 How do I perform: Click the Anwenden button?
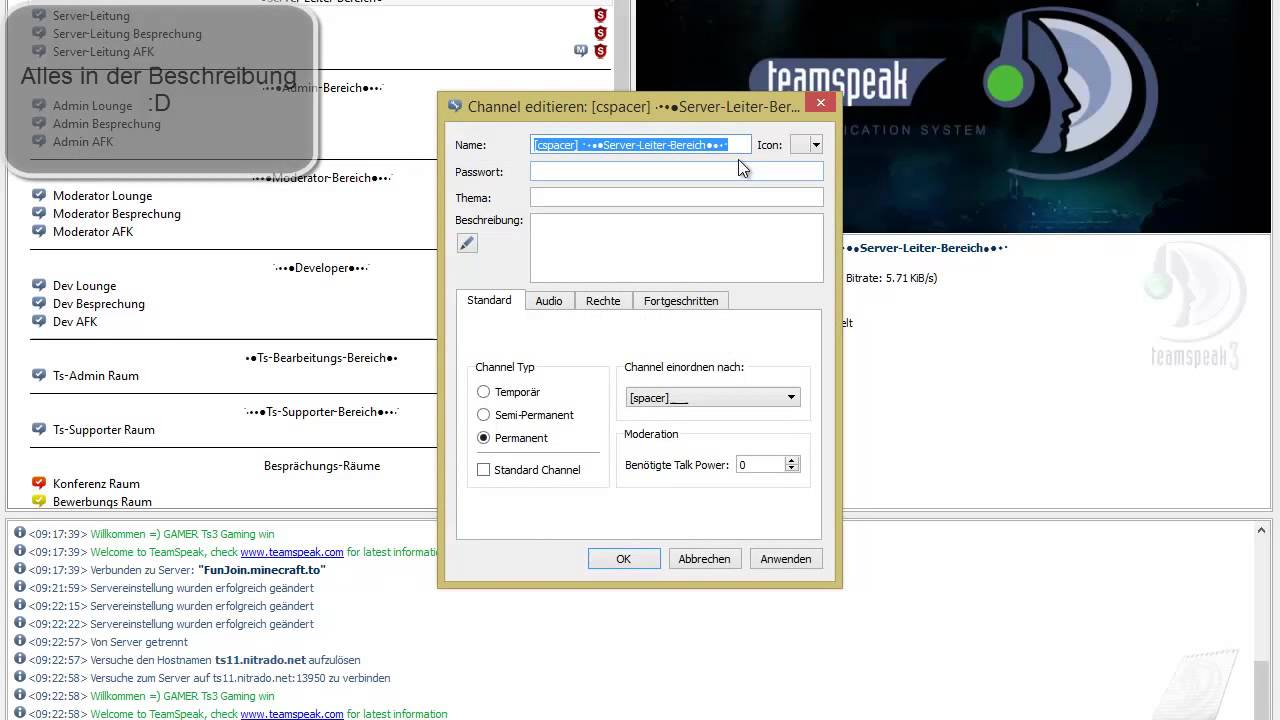click(786, 559)
